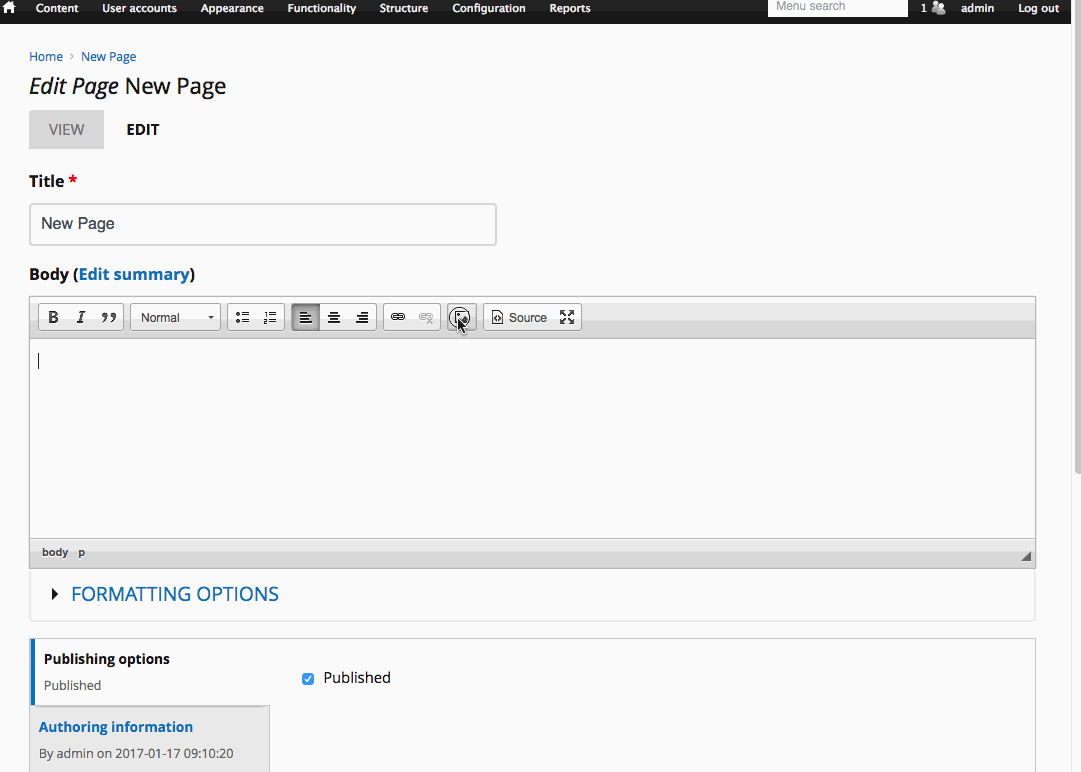
Task: Center align the text
Action: tap(334, 317)
